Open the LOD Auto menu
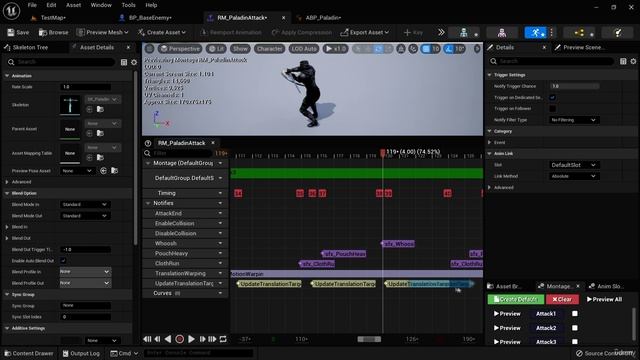The image size is (640, 360). (304, 49)
